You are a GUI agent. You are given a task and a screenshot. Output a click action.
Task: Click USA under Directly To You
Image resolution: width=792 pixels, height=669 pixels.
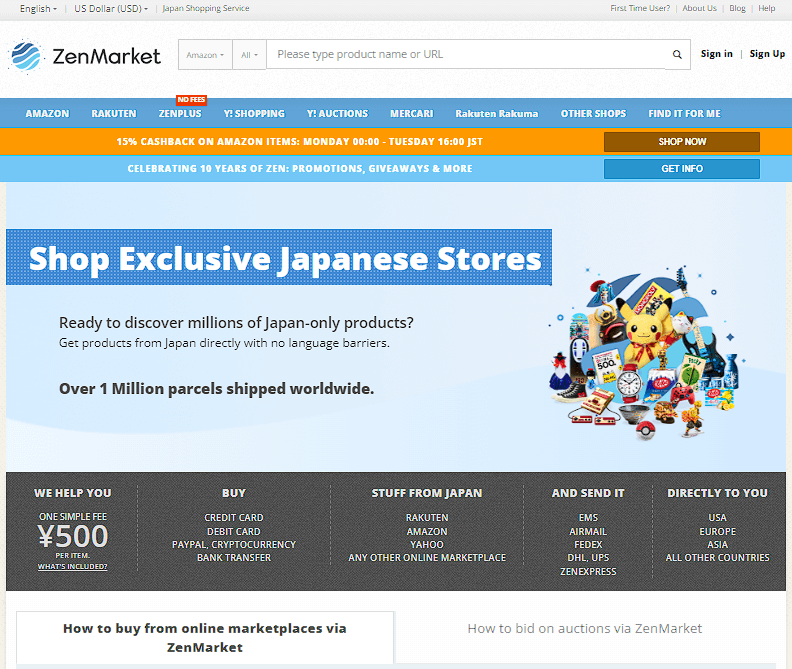click(x=717, y=518)
